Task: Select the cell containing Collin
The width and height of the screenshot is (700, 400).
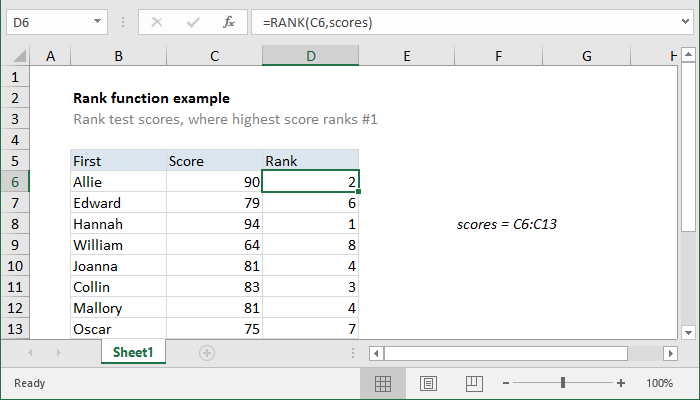Action: click(x=118, y=287)
